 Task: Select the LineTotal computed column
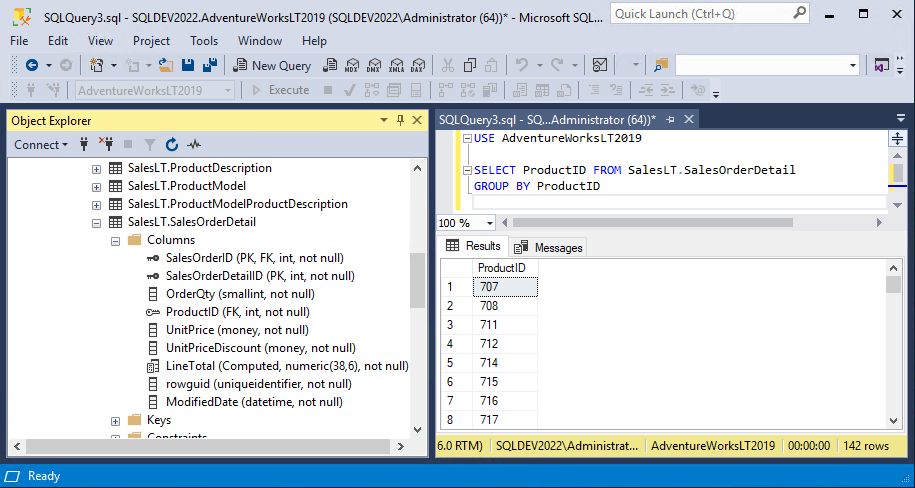pyautogui.click(x=287, y=366)
